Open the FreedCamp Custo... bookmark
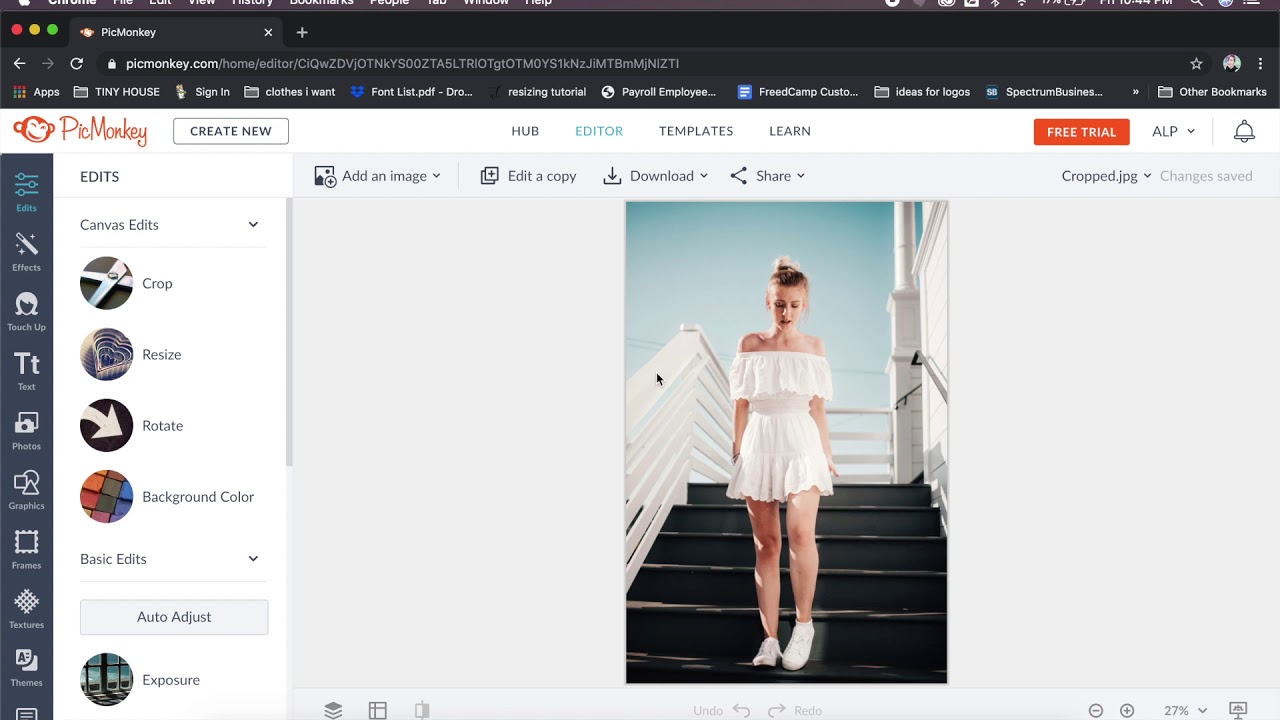 [x=798, y=92]
